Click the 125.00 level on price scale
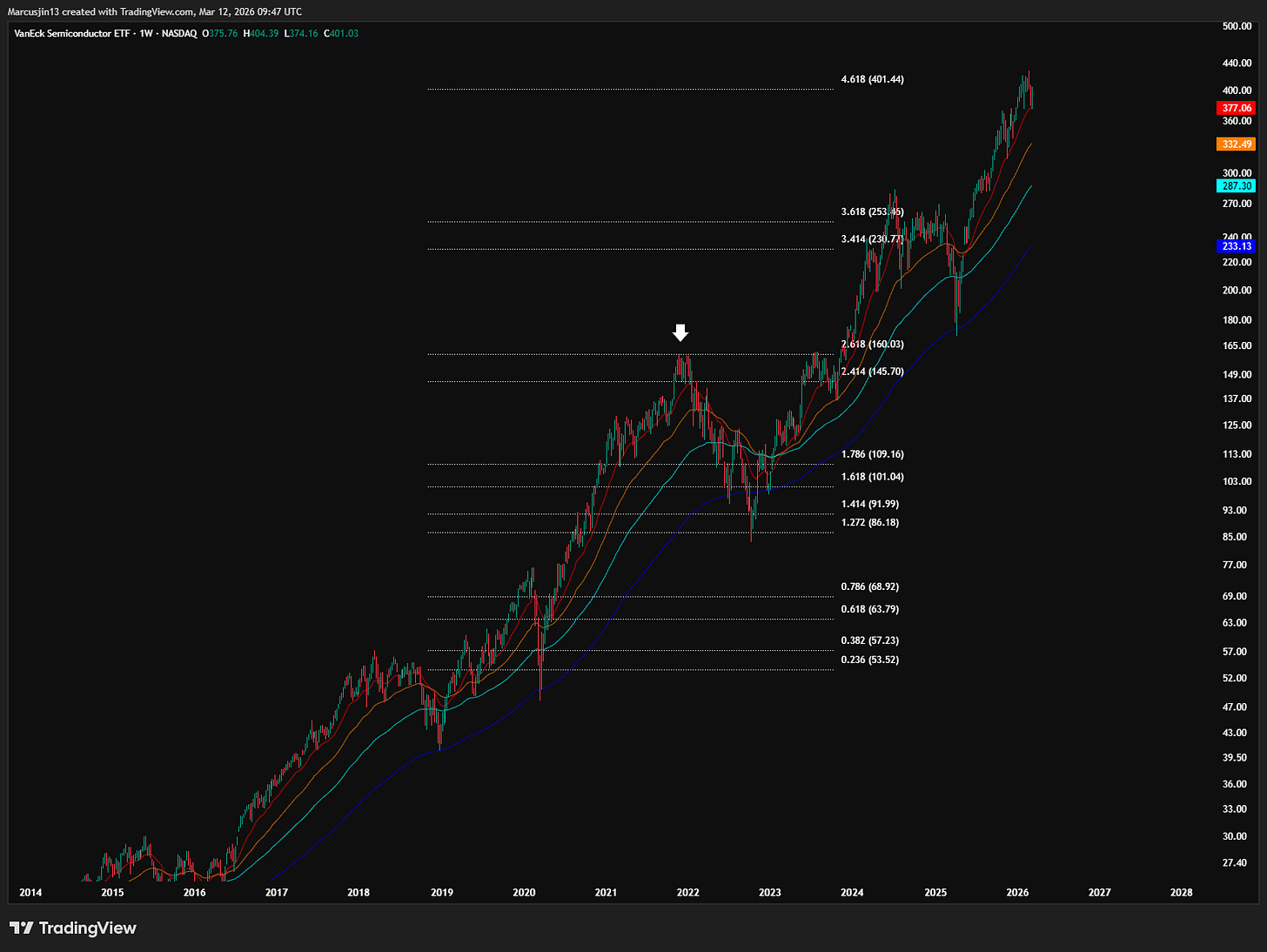Viewport: 1267px width, 952px height. pos(1237,426)
